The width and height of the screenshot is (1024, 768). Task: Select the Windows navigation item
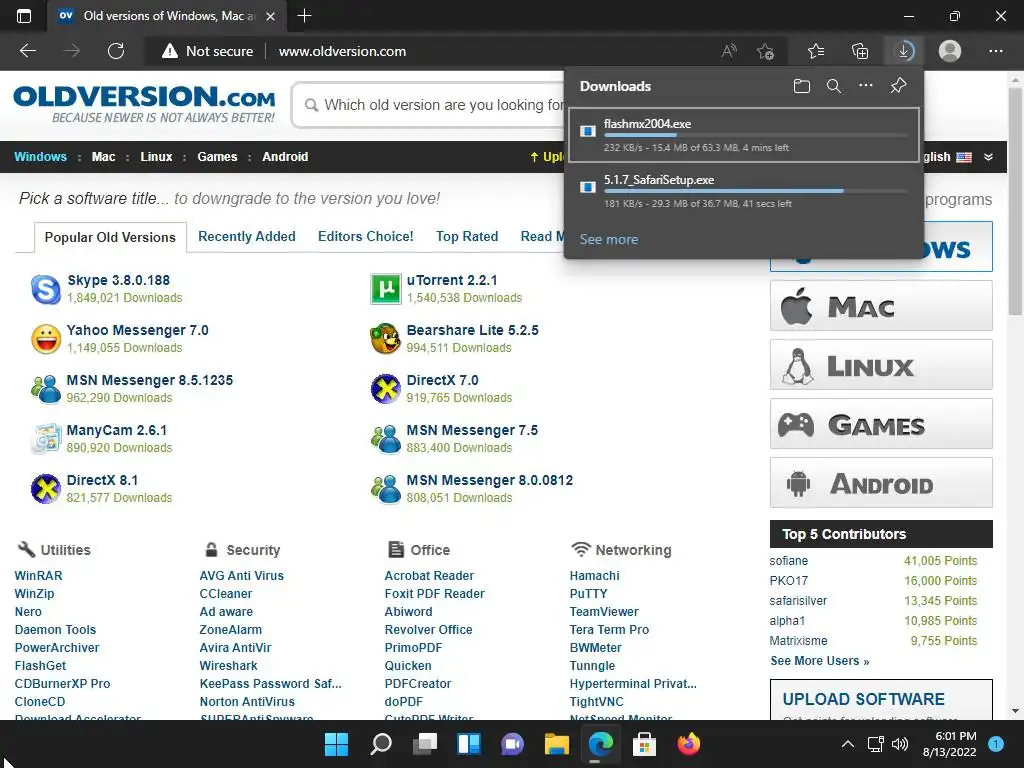pos(40,157)
